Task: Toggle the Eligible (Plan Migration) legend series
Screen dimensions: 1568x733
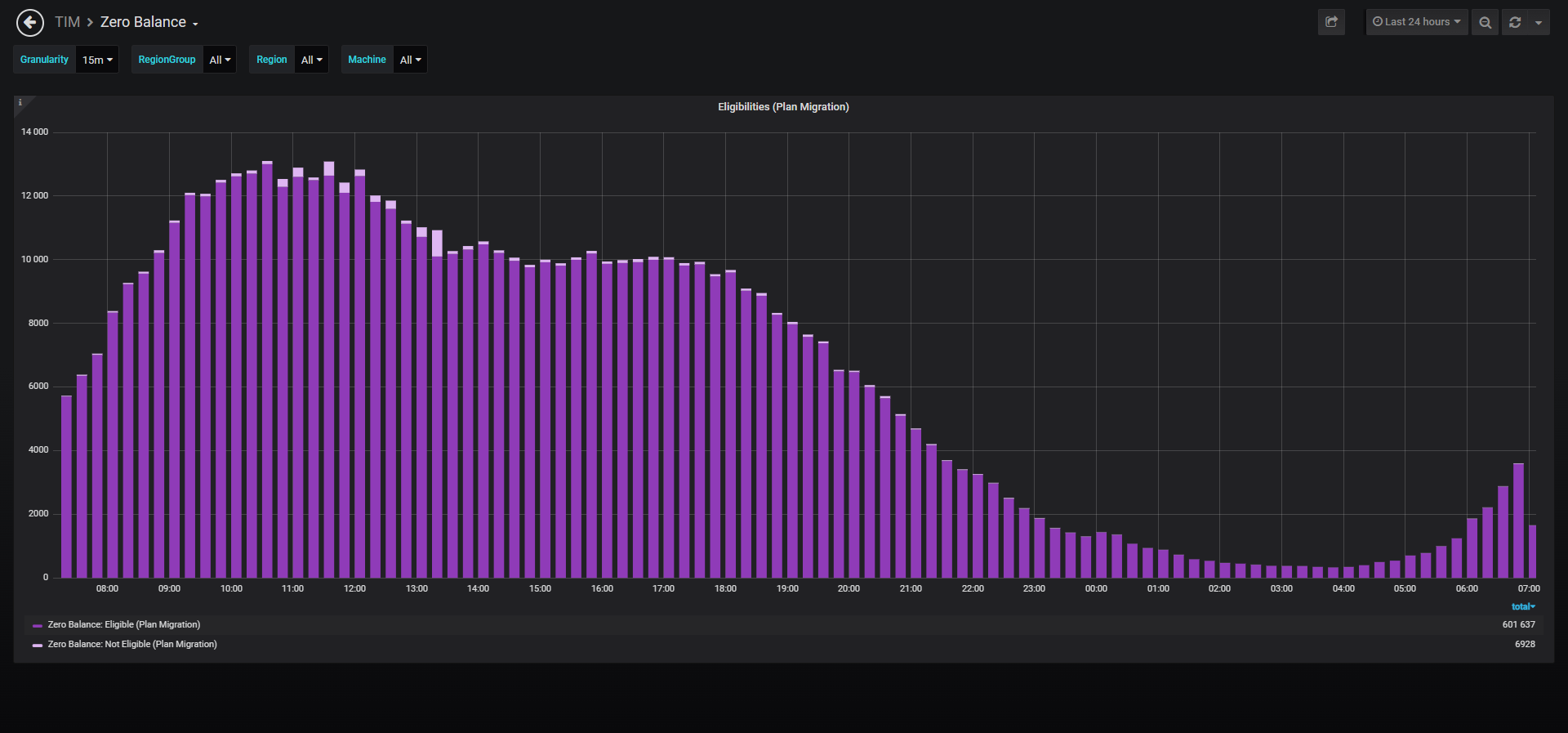Action: pyautogui.click(x=123, y=624)
